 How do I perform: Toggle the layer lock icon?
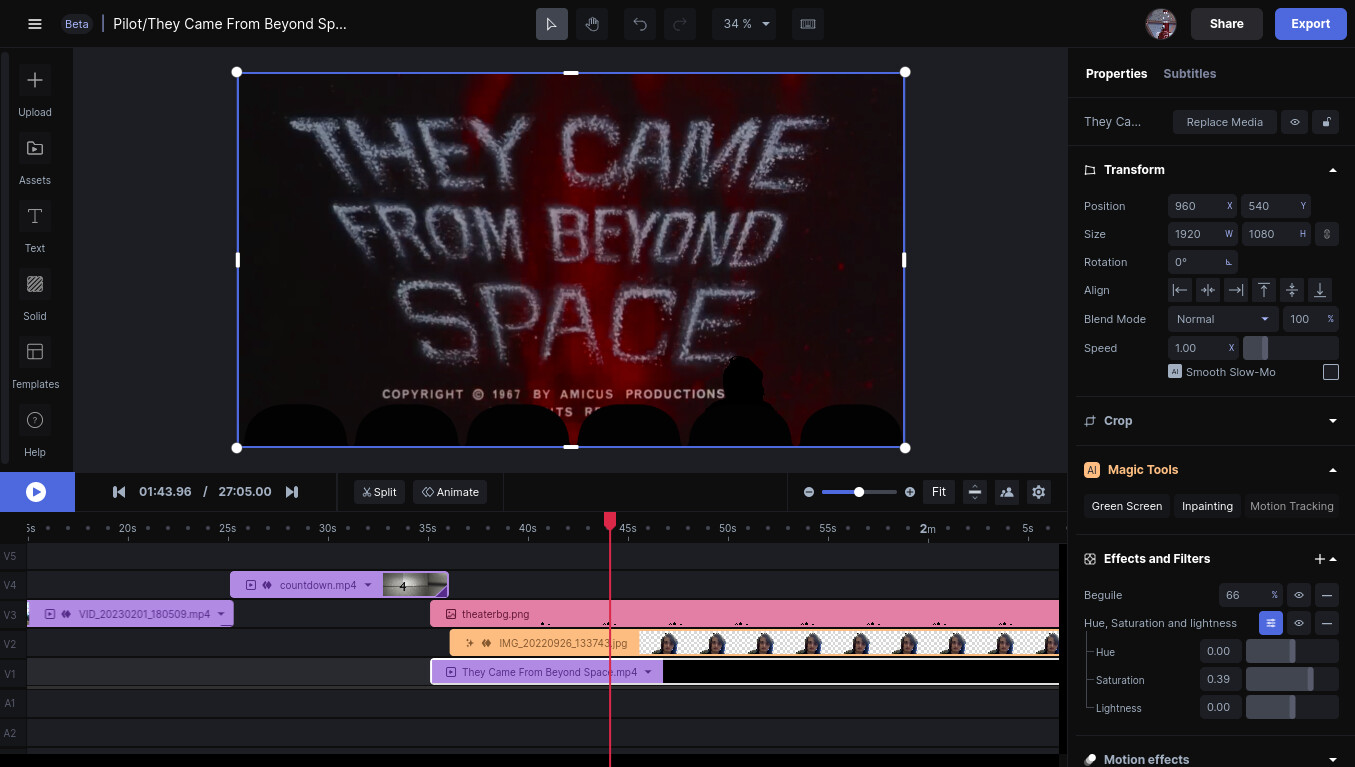coord(1326,122)
